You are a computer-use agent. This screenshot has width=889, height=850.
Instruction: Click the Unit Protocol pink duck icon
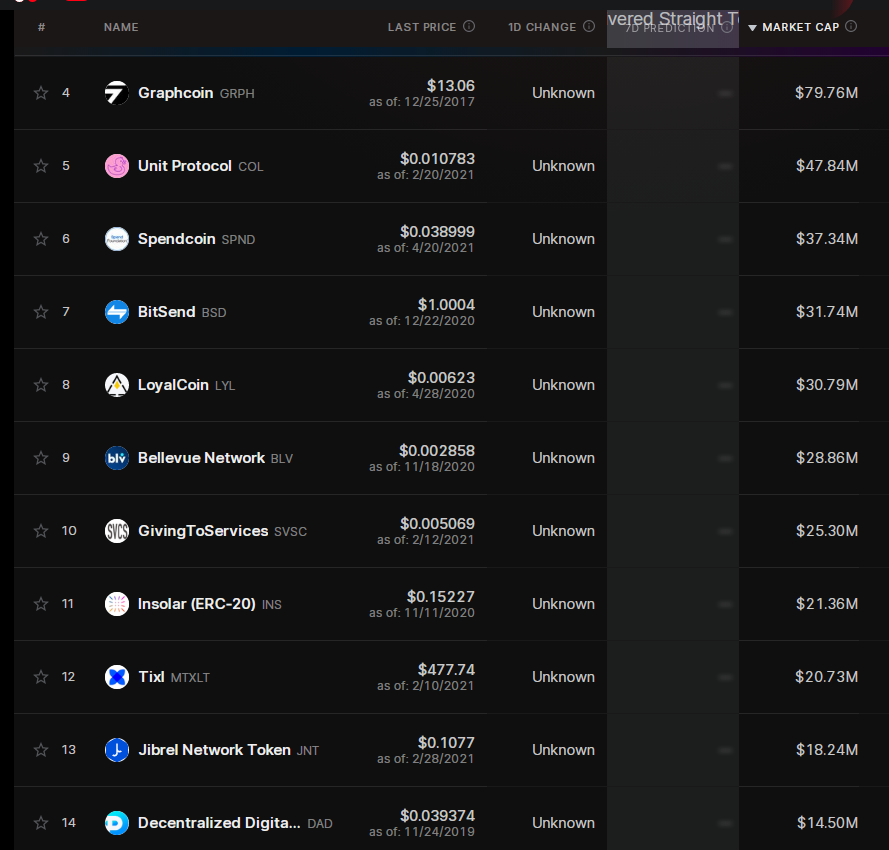pos(117,166)
